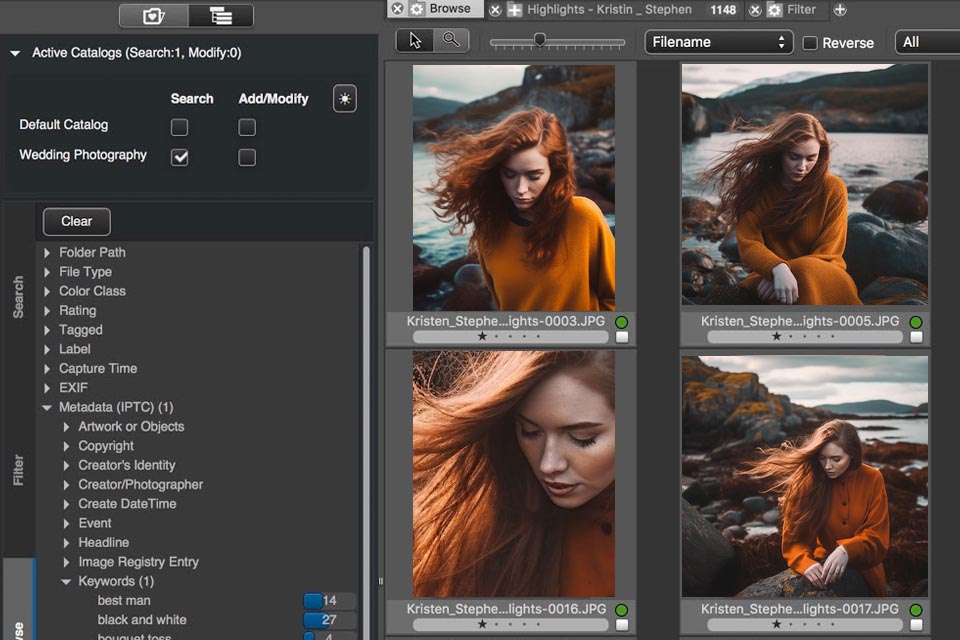Click the Event metadata row
The image size is (960, 640).
click(95, 524)
